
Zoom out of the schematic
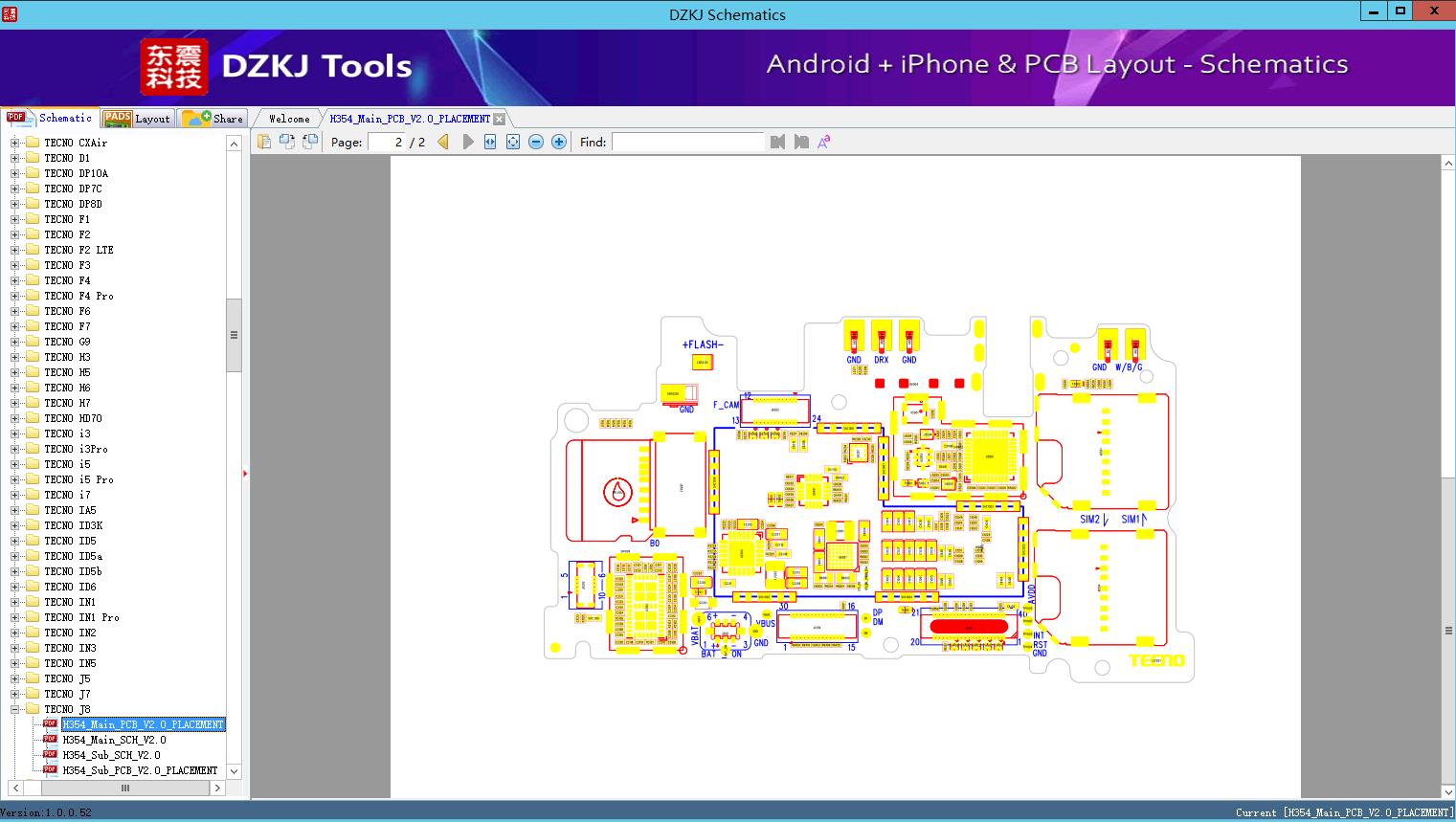[536, 142]
